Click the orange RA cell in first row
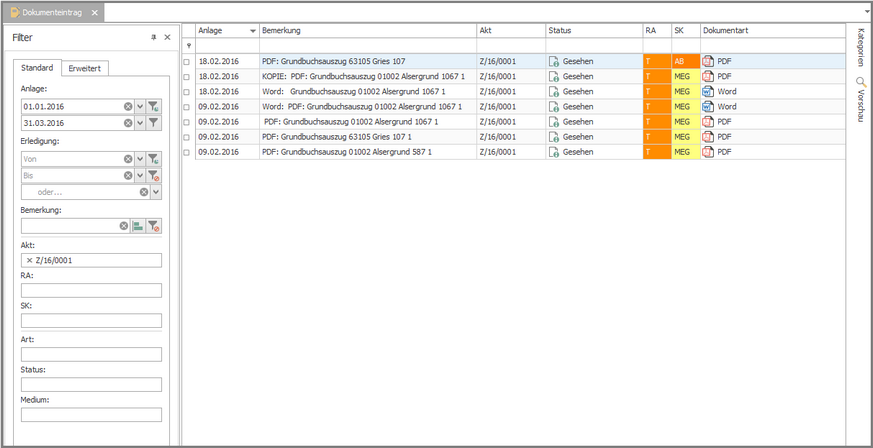873x448 pixels. [656, 61]
